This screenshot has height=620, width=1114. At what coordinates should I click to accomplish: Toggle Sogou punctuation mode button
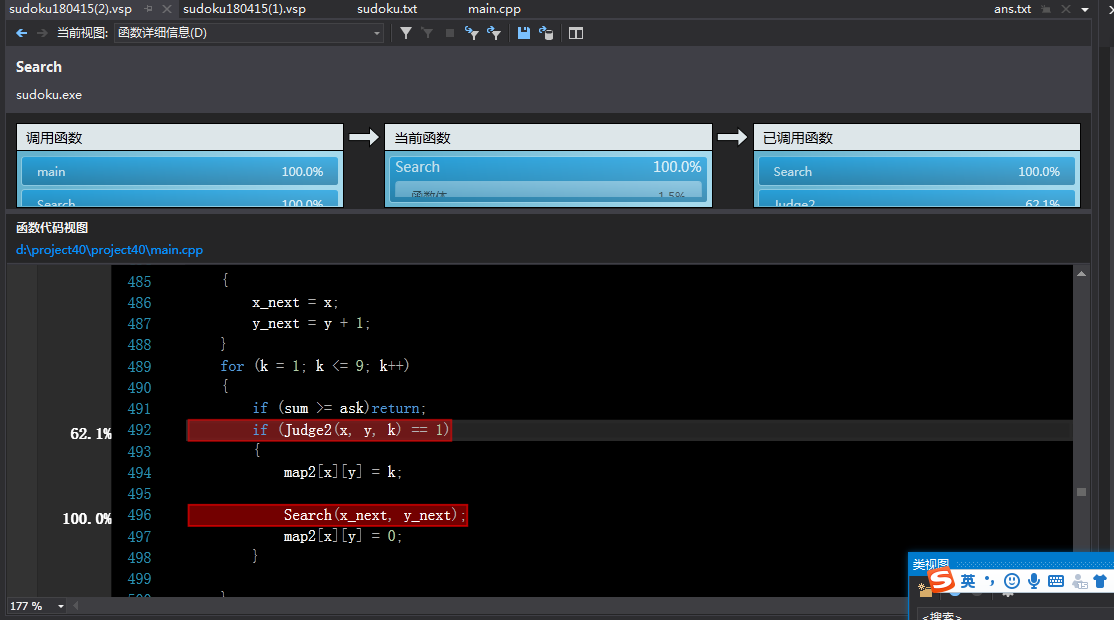[x=990, y=581]
